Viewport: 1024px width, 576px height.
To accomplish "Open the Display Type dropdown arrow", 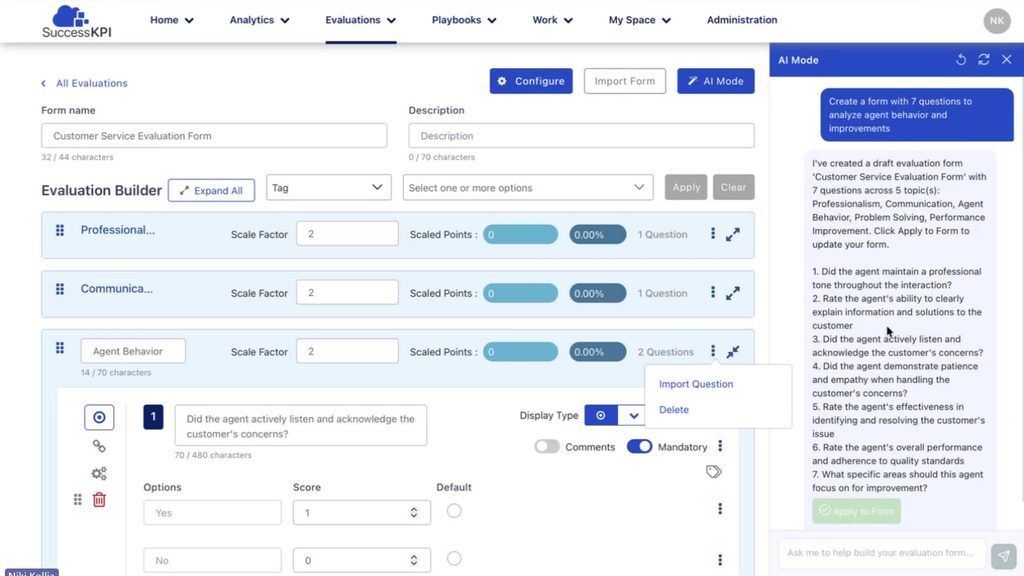I will pos(633,415).
